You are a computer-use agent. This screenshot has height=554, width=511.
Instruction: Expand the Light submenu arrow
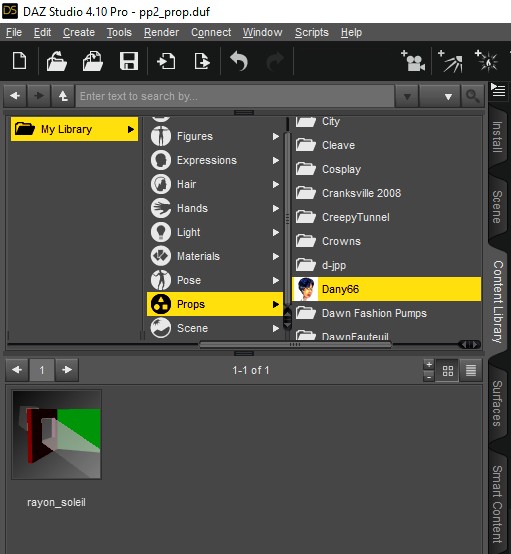coord(276,232)
